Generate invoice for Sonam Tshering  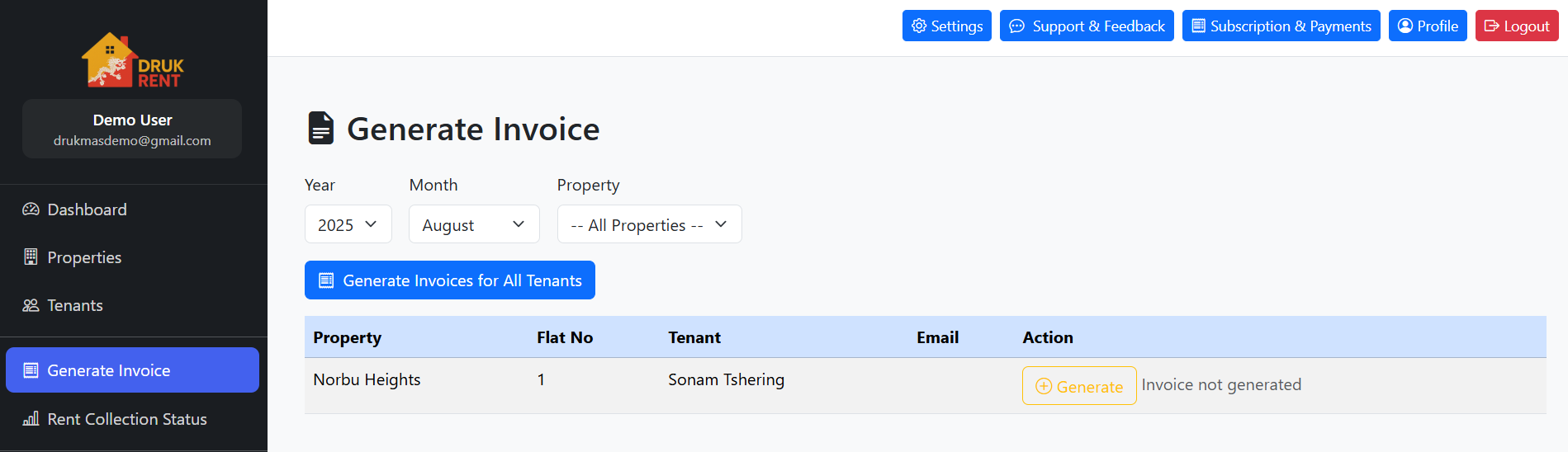coord(1079,386)
